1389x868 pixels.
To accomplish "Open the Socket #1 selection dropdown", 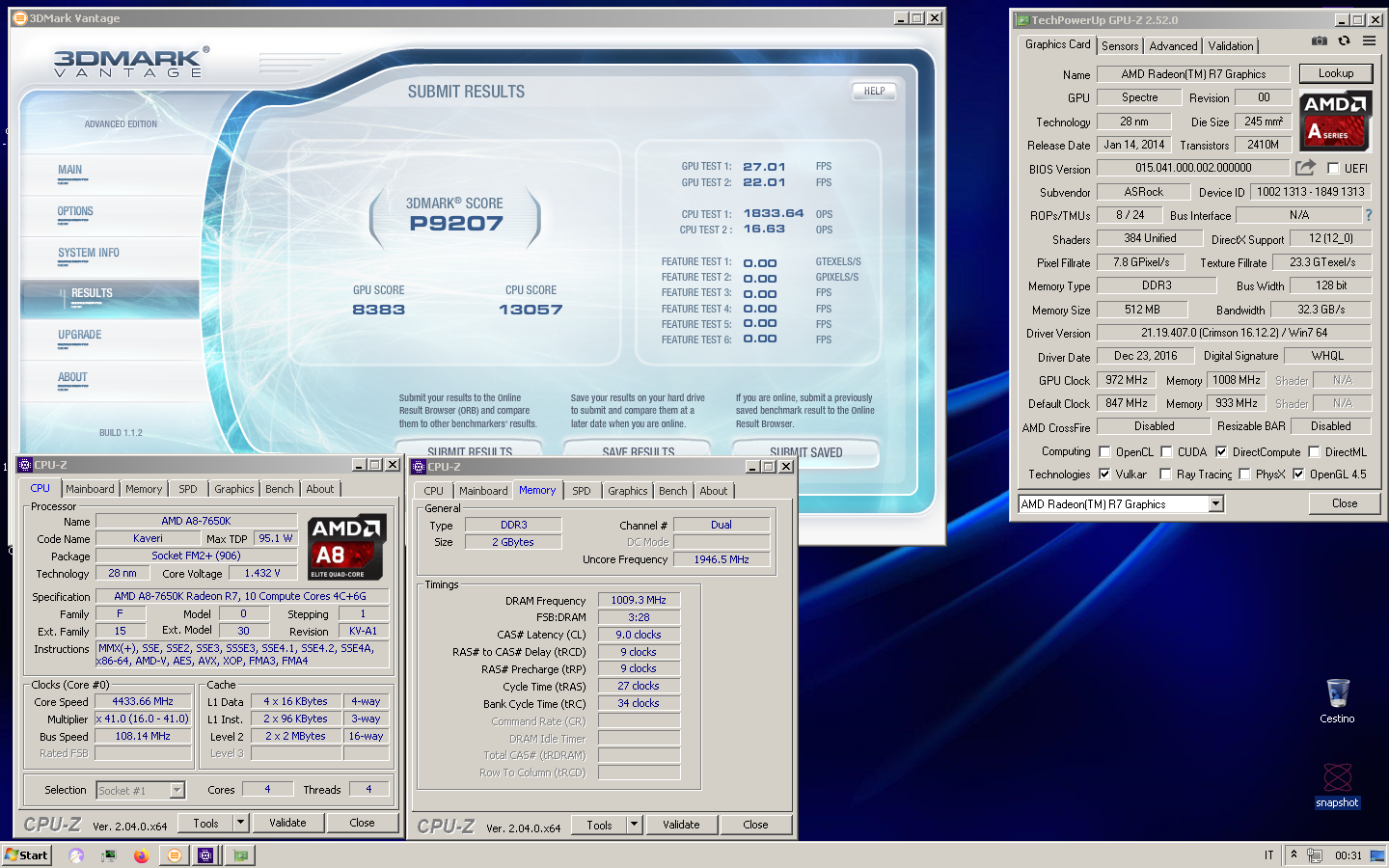I will point(177,790).
